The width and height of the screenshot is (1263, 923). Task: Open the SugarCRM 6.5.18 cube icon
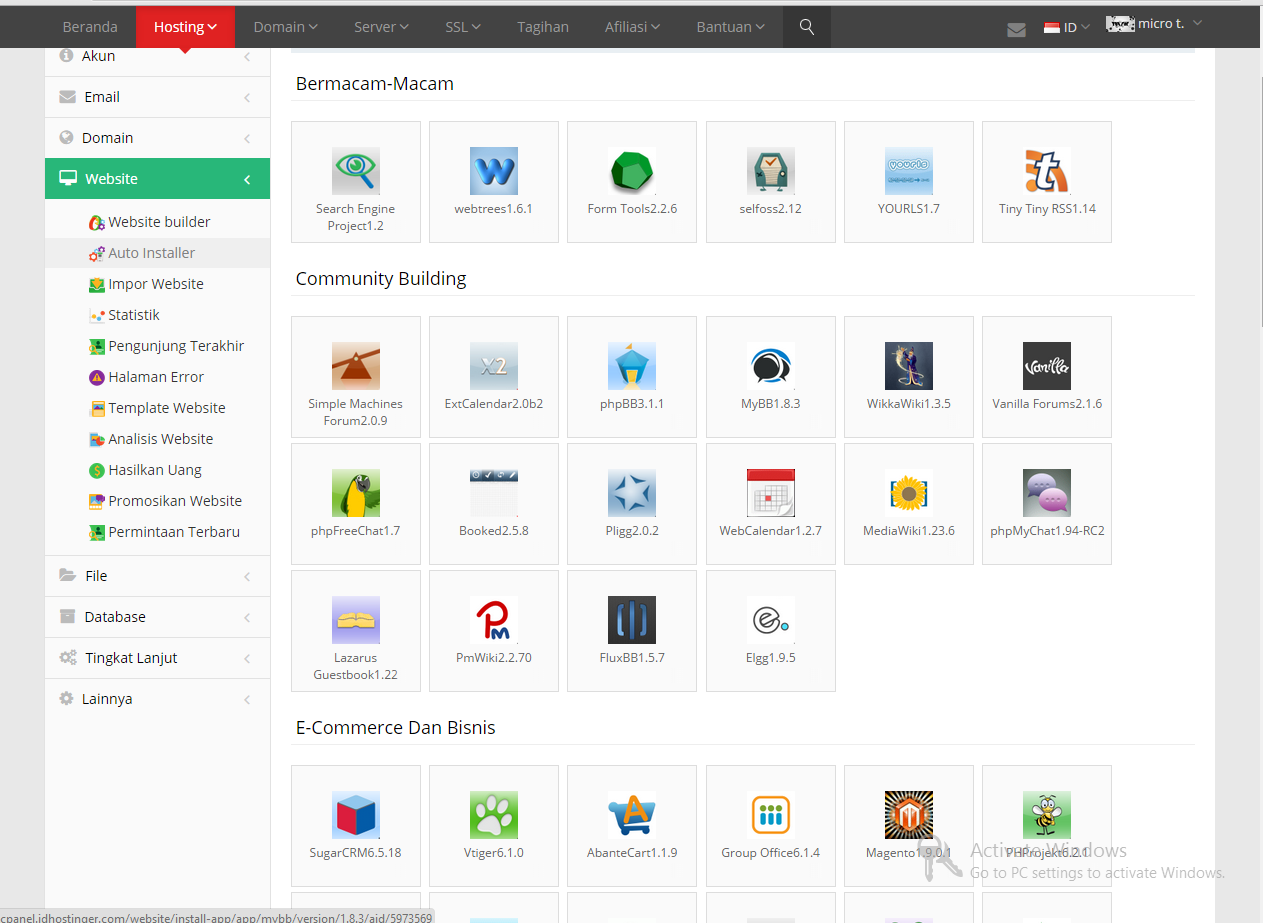click(356, 815)
